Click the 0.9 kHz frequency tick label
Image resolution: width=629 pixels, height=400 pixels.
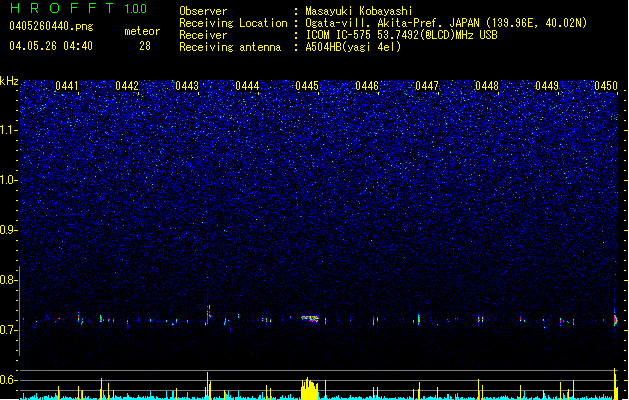(x=9, y=230)
